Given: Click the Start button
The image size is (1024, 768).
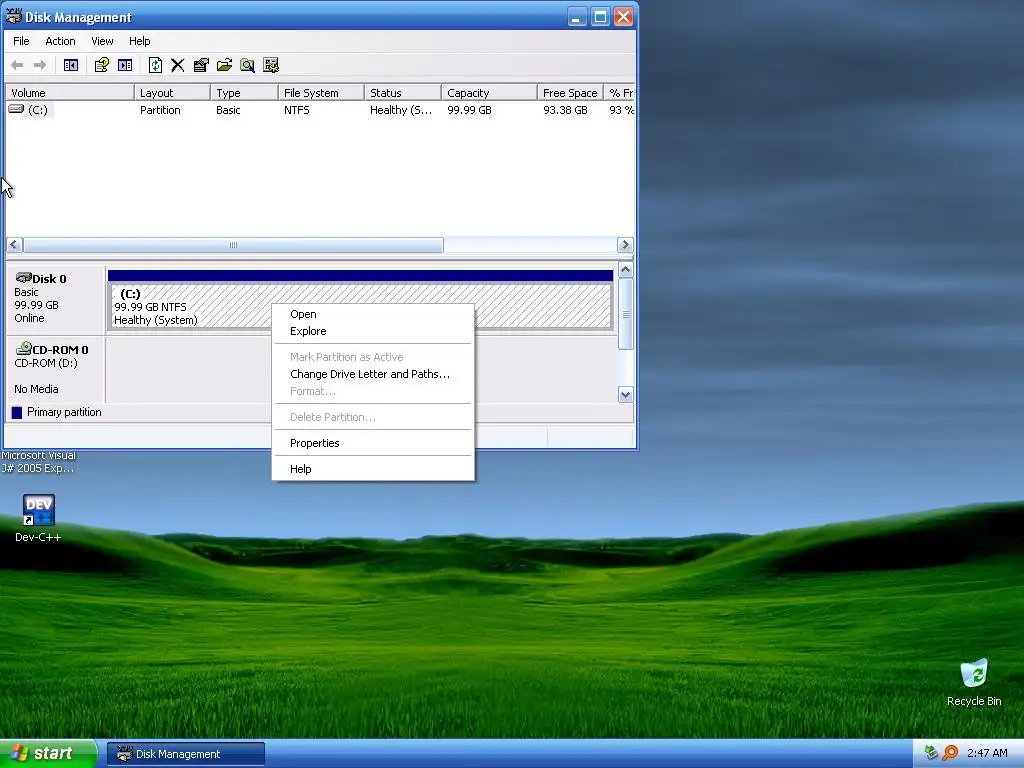Looking at the screenshot, I should coord(48,754).
